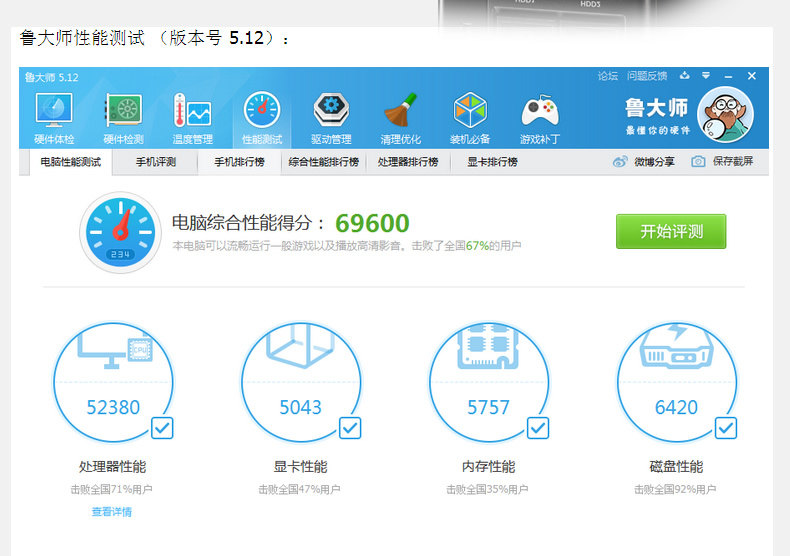Click the 击败全国35%用户 text
This screenshot has width=790, height=556.
pos(487,489)
